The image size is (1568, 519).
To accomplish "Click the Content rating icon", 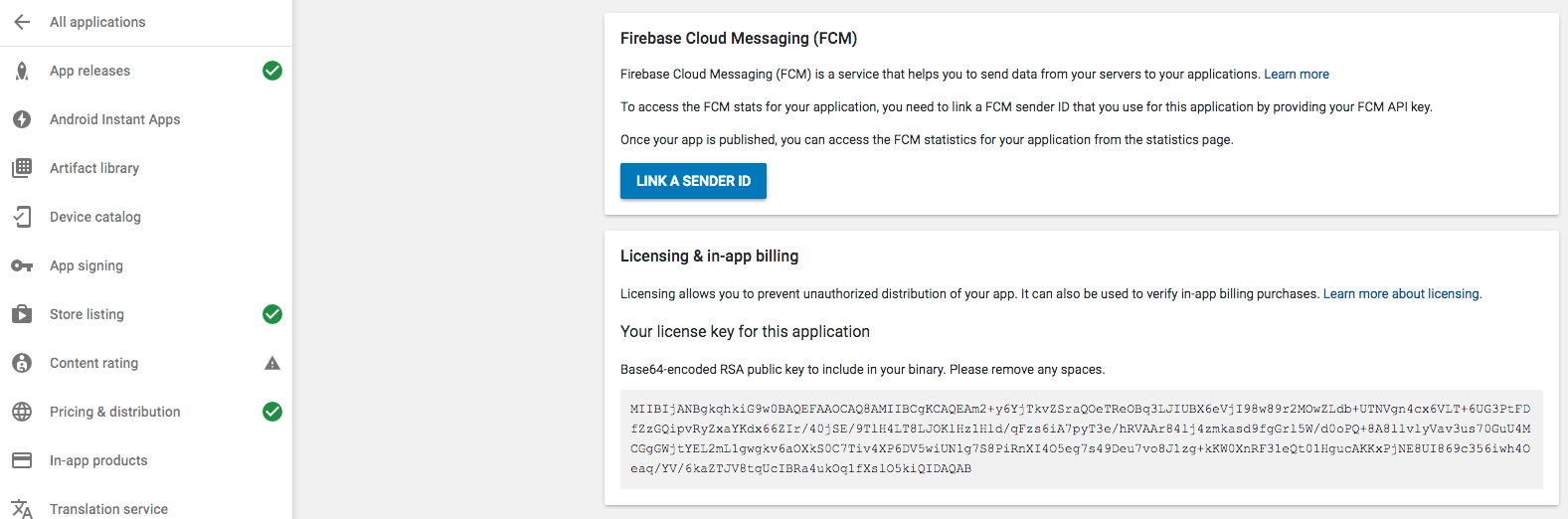I will pos(22,363).
